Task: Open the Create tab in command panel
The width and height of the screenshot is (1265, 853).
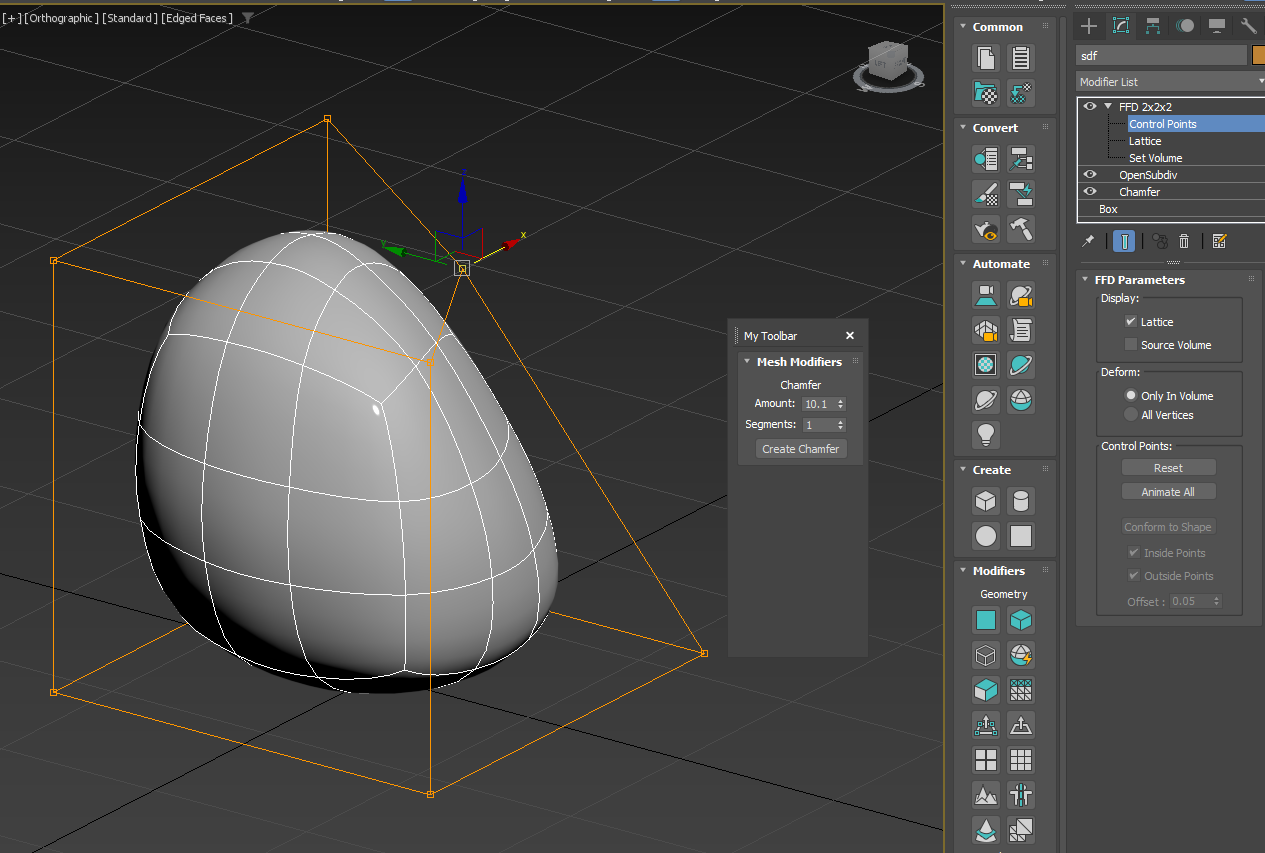Action: coord(1089,26)
